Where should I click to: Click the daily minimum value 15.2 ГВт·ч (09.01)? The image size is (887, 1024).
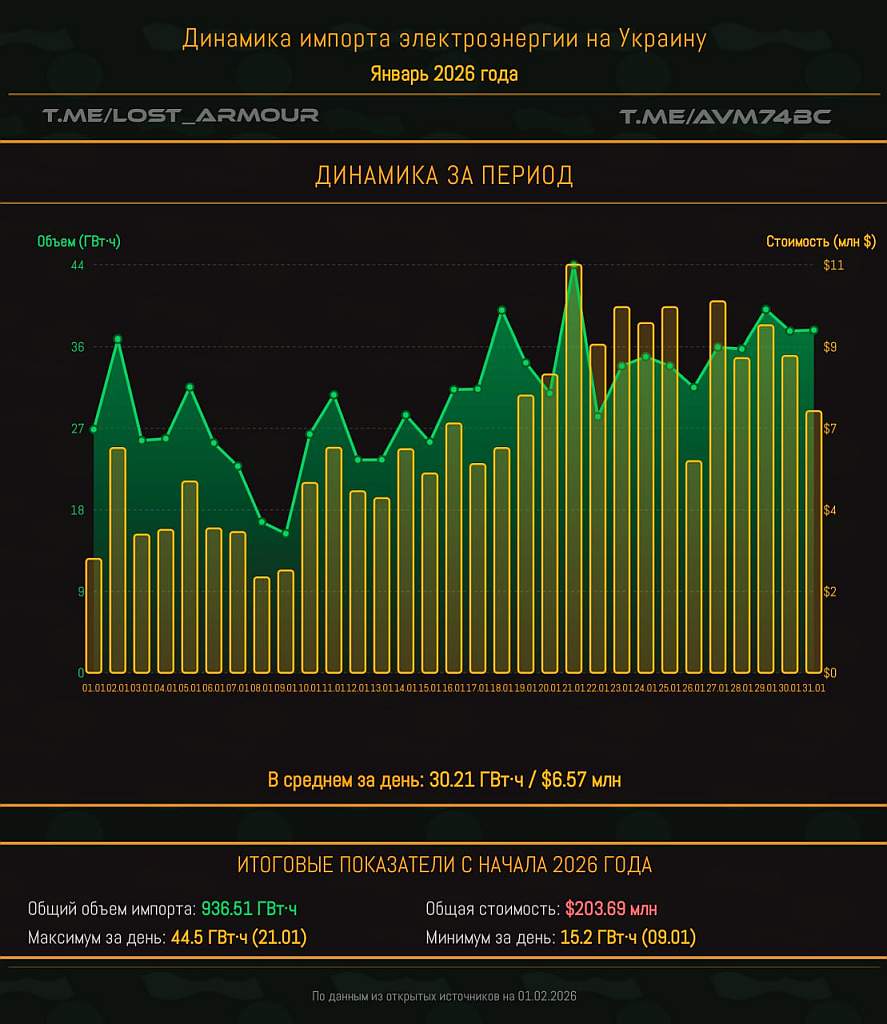627,938
